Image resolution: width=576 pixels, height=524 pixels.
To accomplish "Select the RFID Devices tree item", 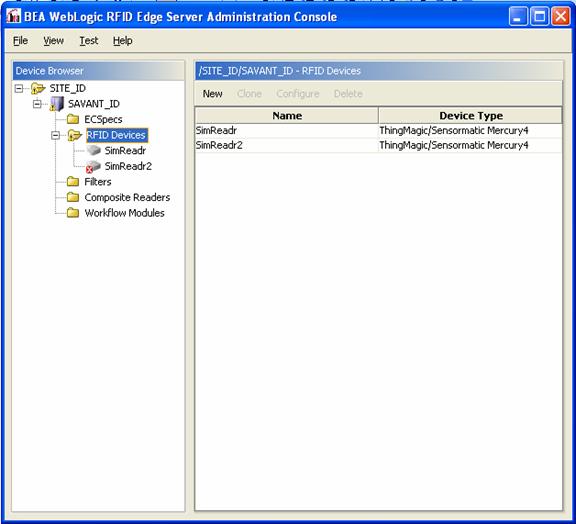I will [x=117, y=135].
